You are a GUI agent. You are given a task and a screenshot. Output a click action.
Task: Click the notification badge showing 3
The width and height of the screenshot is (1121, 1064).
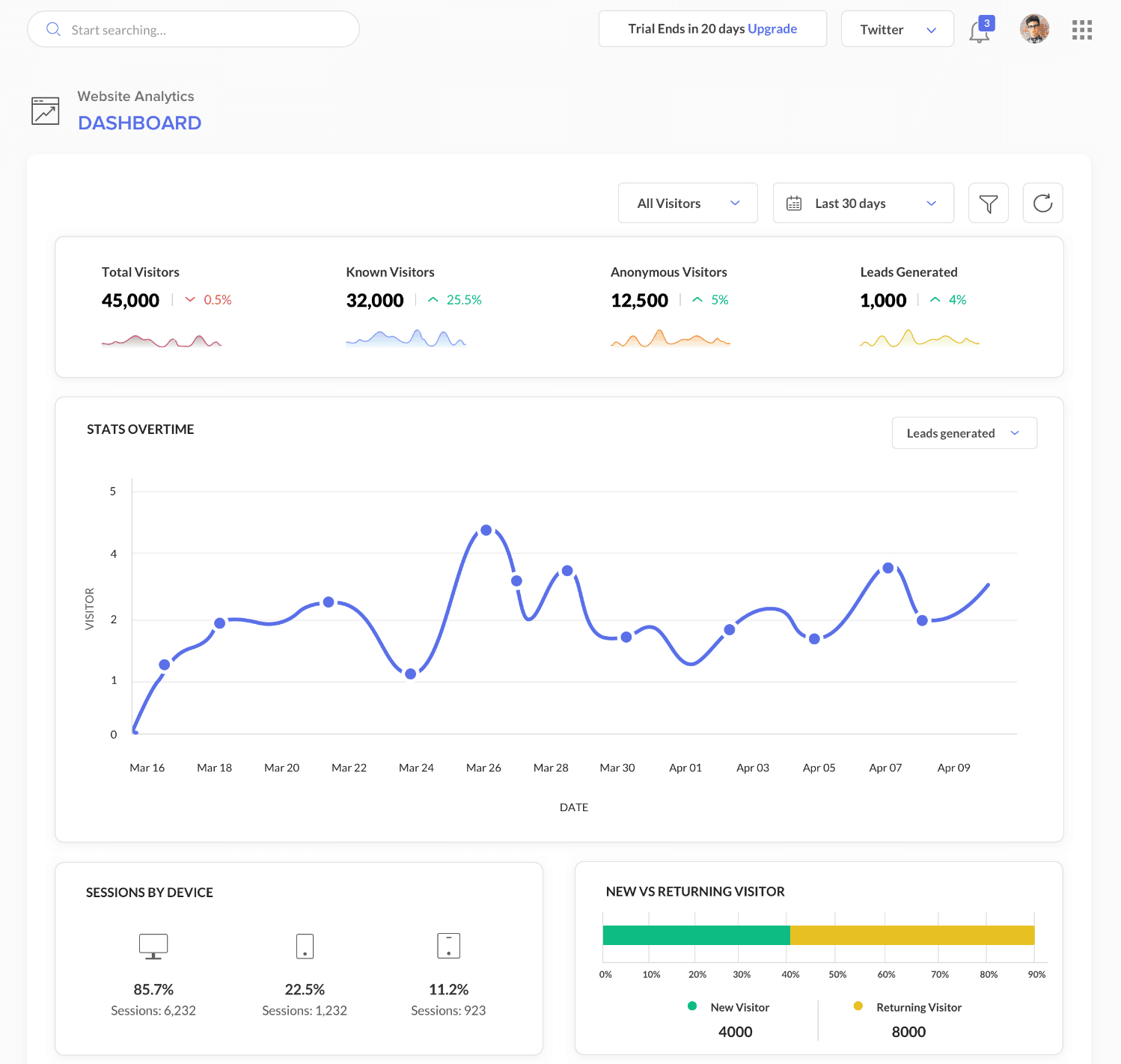click(987, 23)
